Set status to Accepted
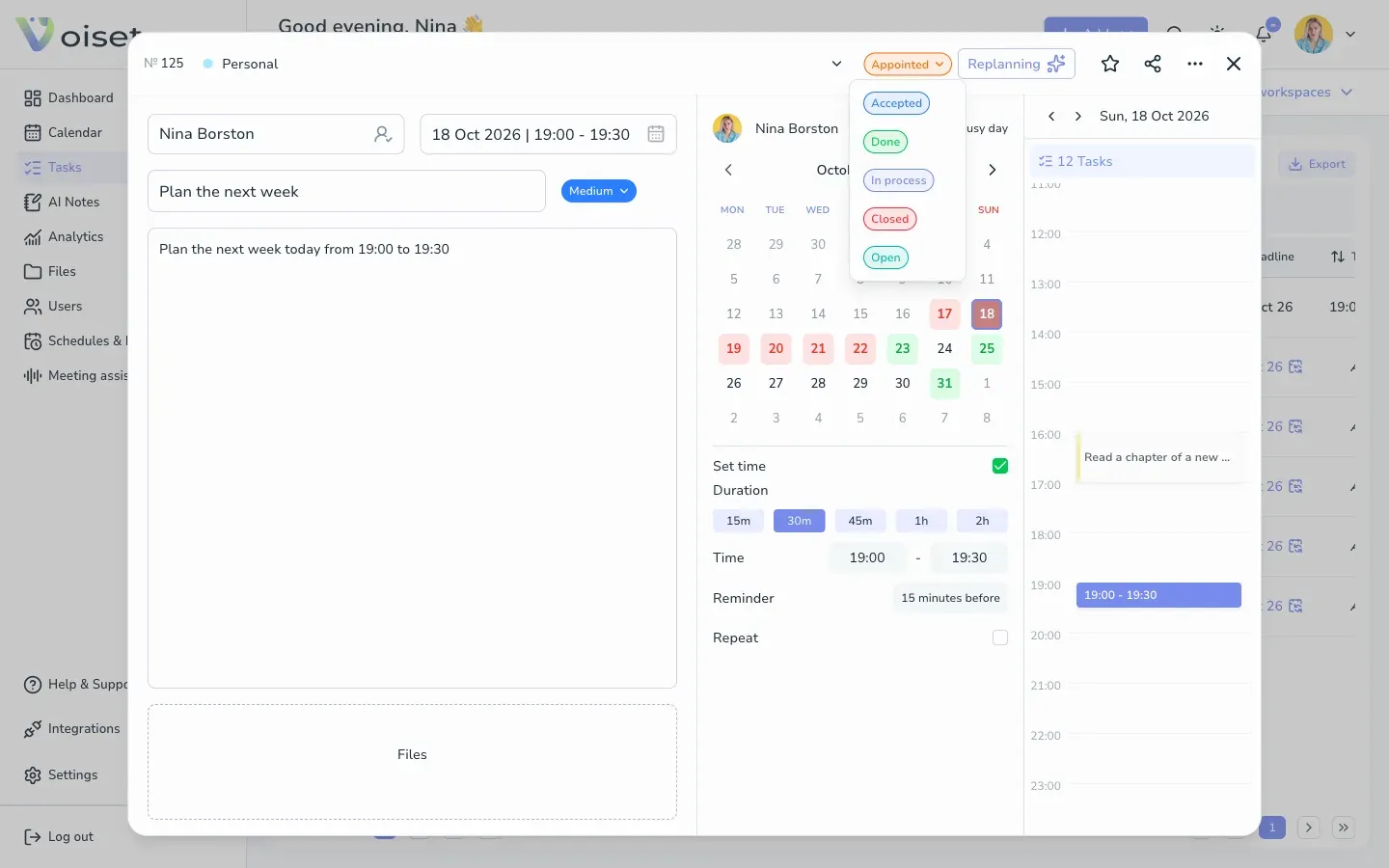Screen dimensions: 1389x868 [x=897, y=103]
